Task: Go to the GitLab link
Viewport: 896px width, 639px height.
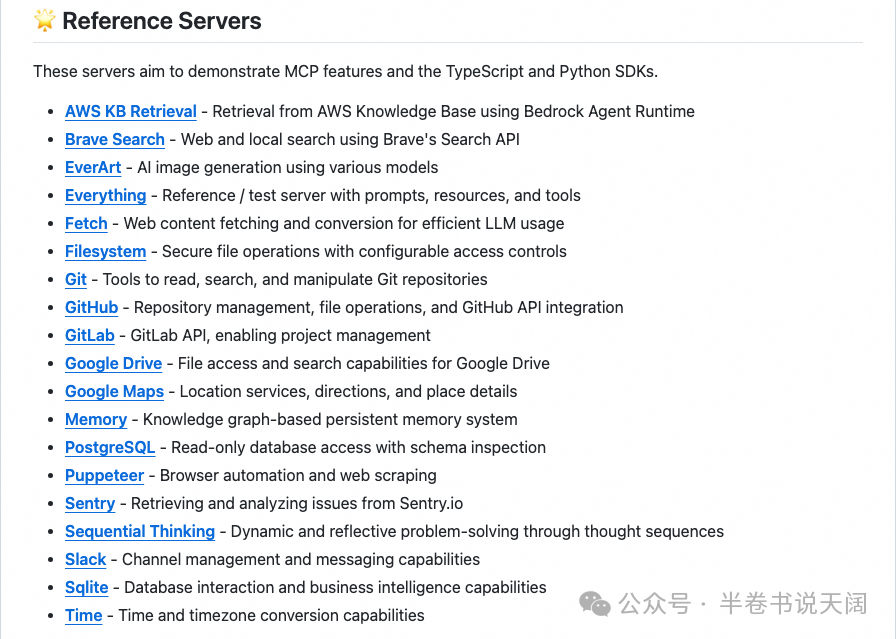Action: coord(90,336)
